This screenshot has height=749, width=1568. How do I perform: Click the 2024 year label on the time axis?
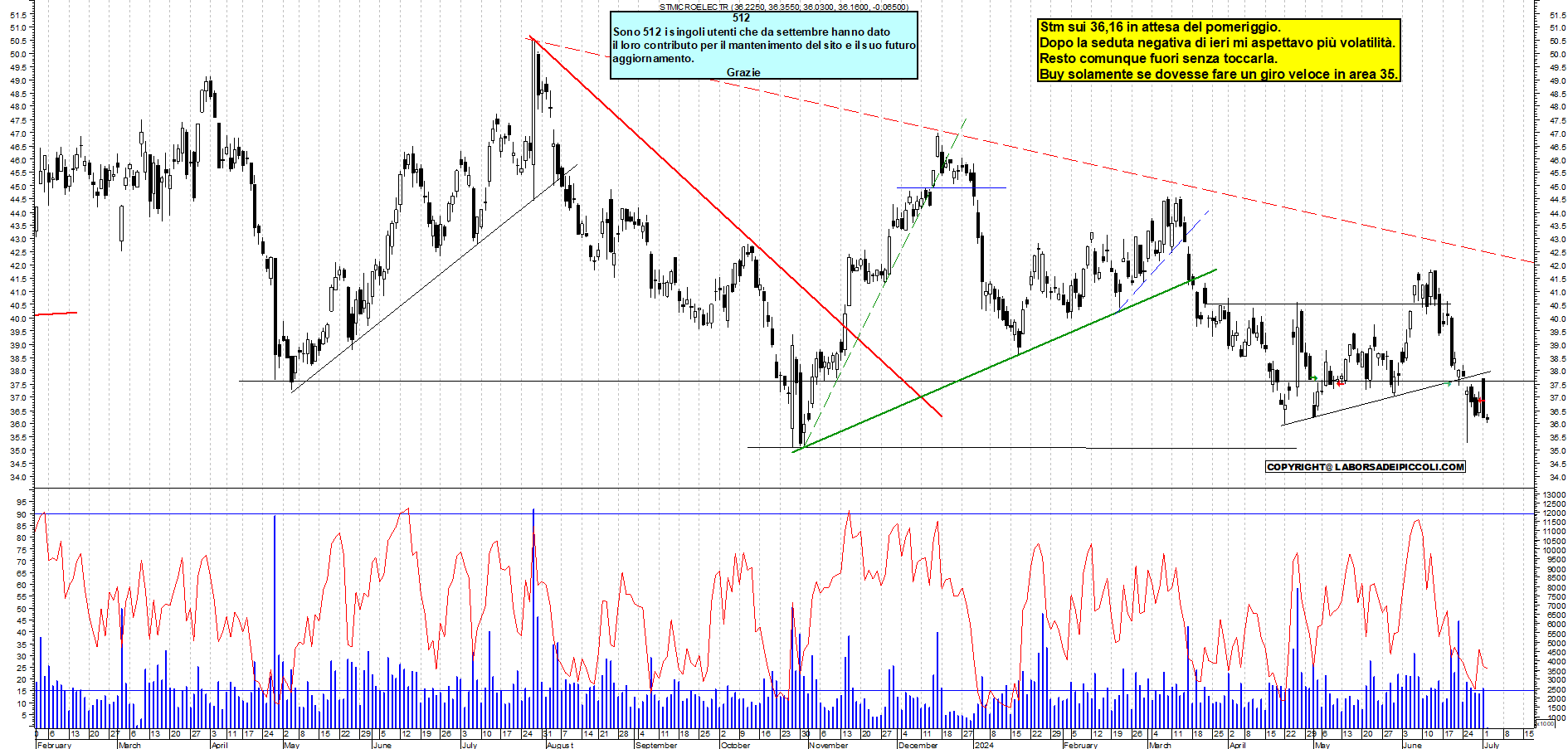(x=984, y=745)
